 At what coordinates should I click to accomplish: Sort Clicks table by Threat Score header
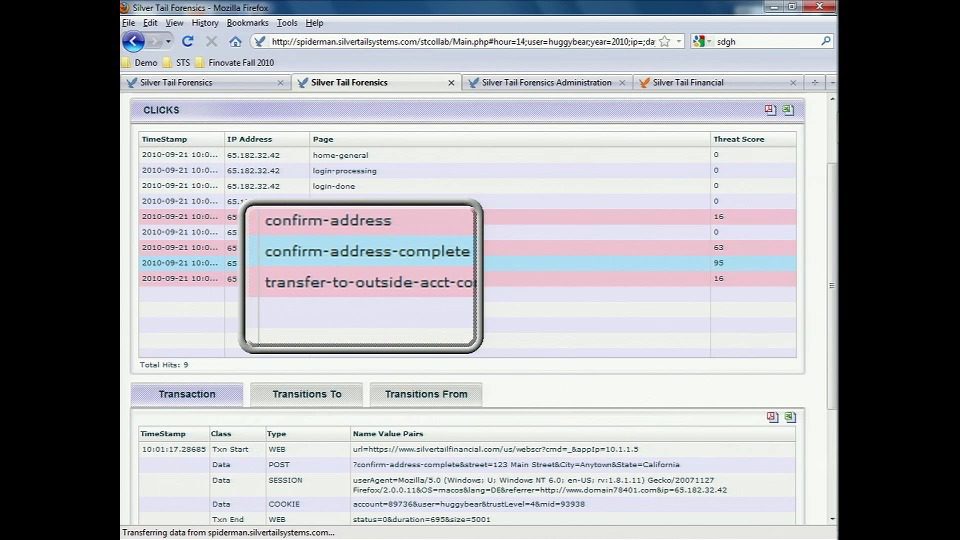click(753, 139)
